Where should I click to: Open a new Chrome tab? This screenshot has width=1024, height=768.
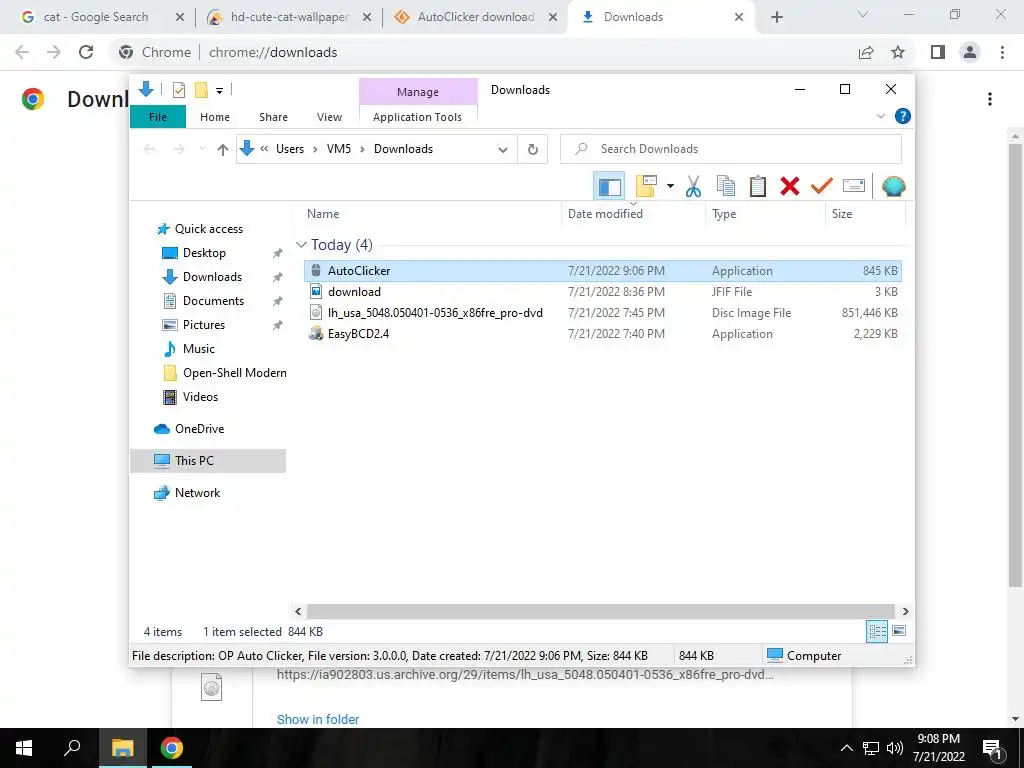tap(776, 18)
